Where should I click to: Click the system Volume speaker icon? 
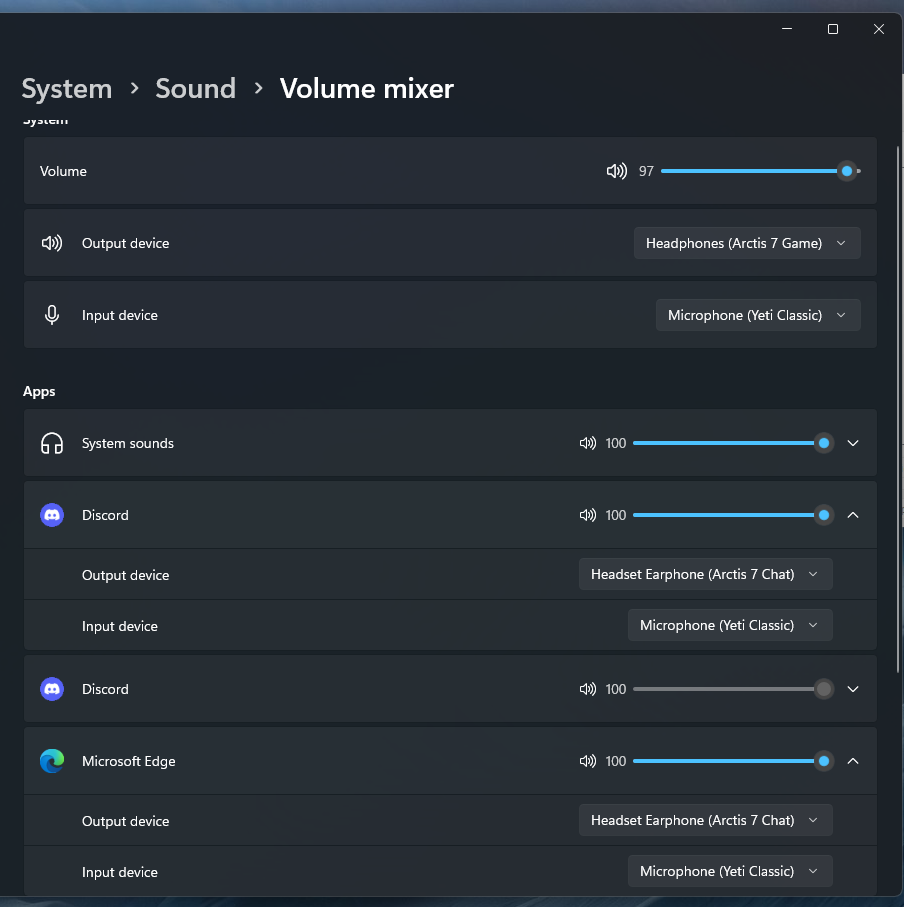coord(617,171)
